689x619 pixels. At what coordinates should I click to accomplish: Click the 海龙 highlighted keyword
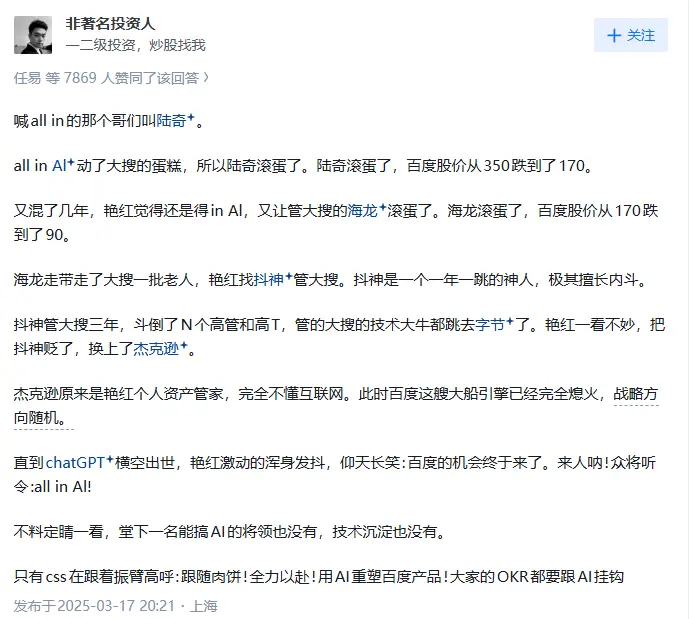click(x=363, y=211)
